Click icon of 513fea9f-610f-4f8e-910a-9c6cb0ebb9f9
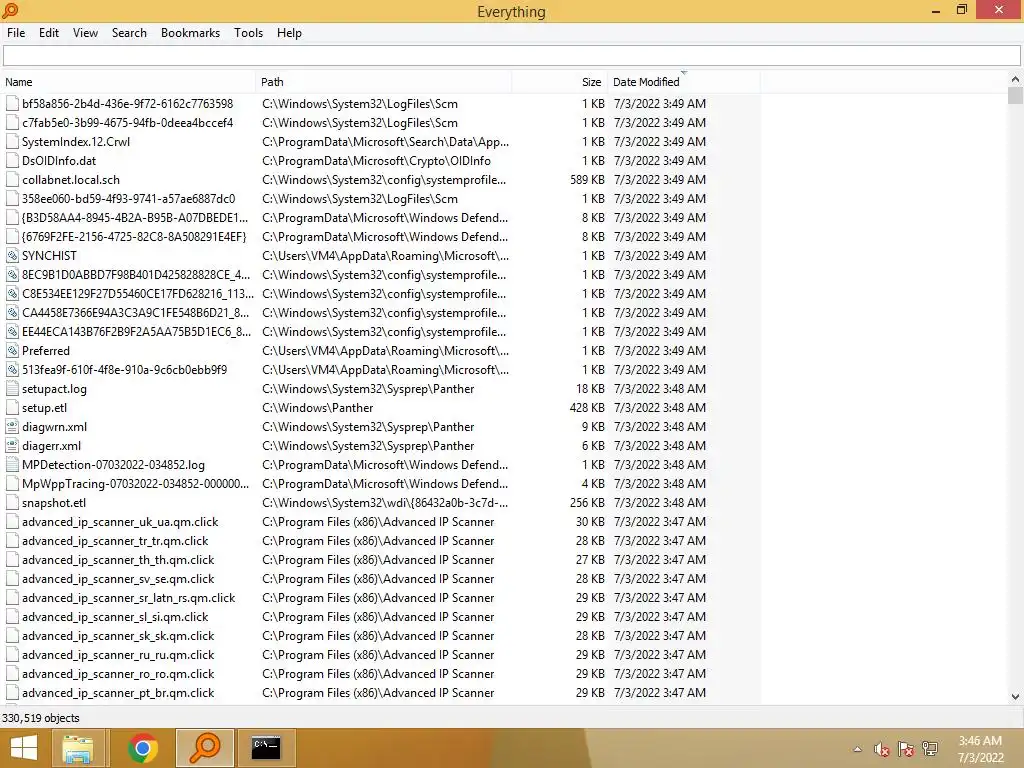This screenshot has width=1024, height=768. pyautogui.click(x=12, y=370)
